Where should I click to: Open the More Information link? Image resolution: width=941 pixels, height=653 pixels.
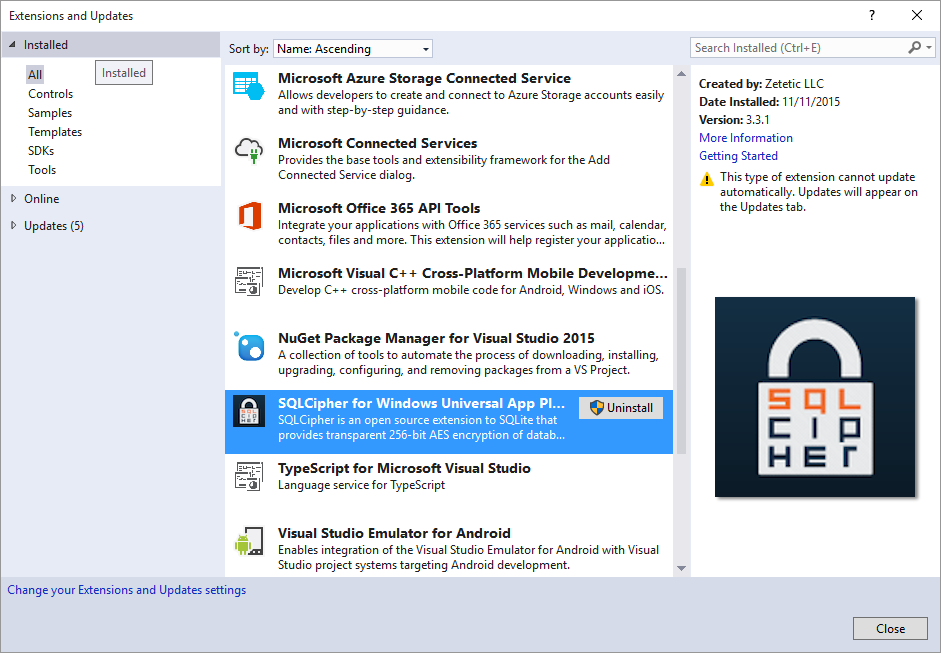745,137
